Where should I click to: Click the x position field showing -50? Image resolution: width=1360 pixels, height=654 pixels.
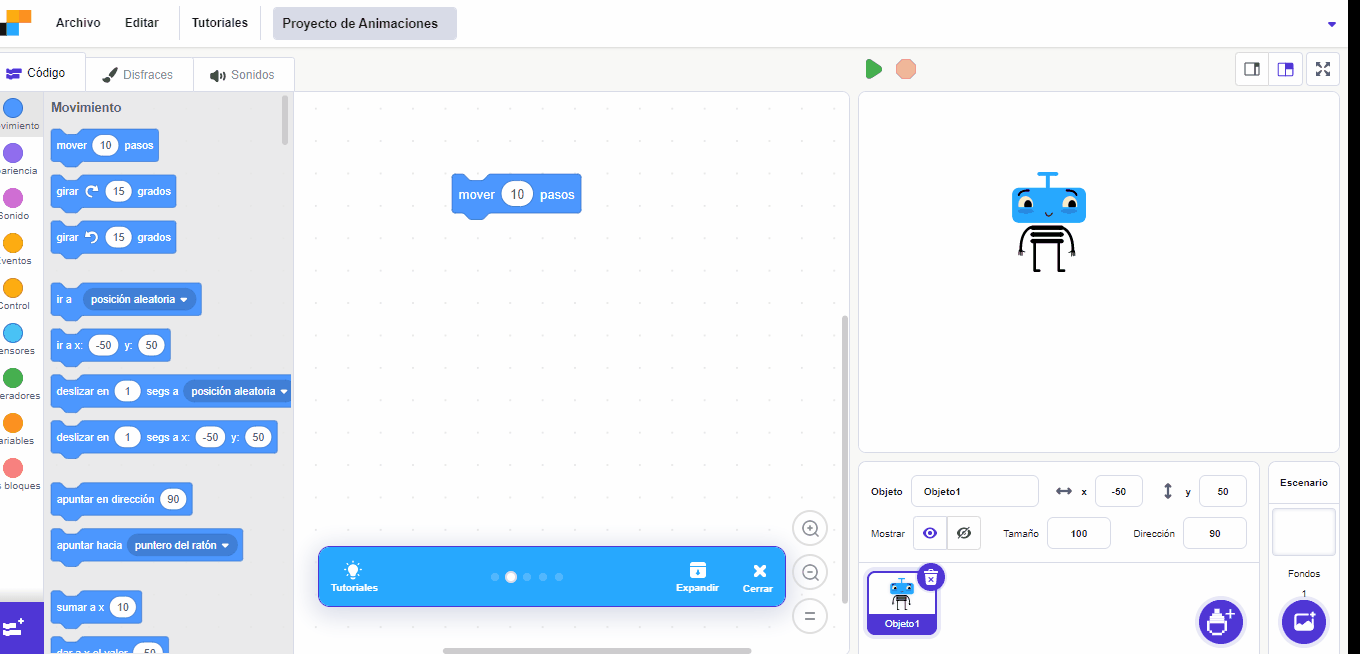point(1119,491)
